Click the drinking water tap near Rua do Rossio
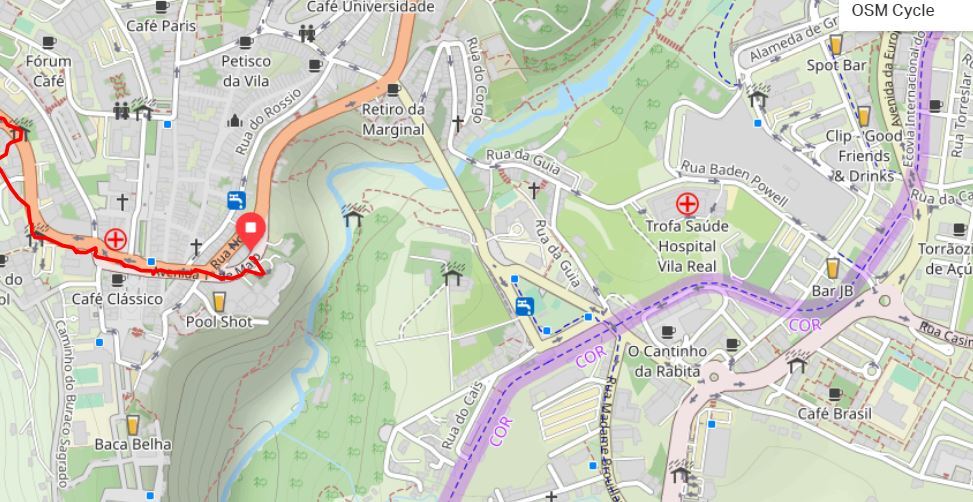 (236, 200)
